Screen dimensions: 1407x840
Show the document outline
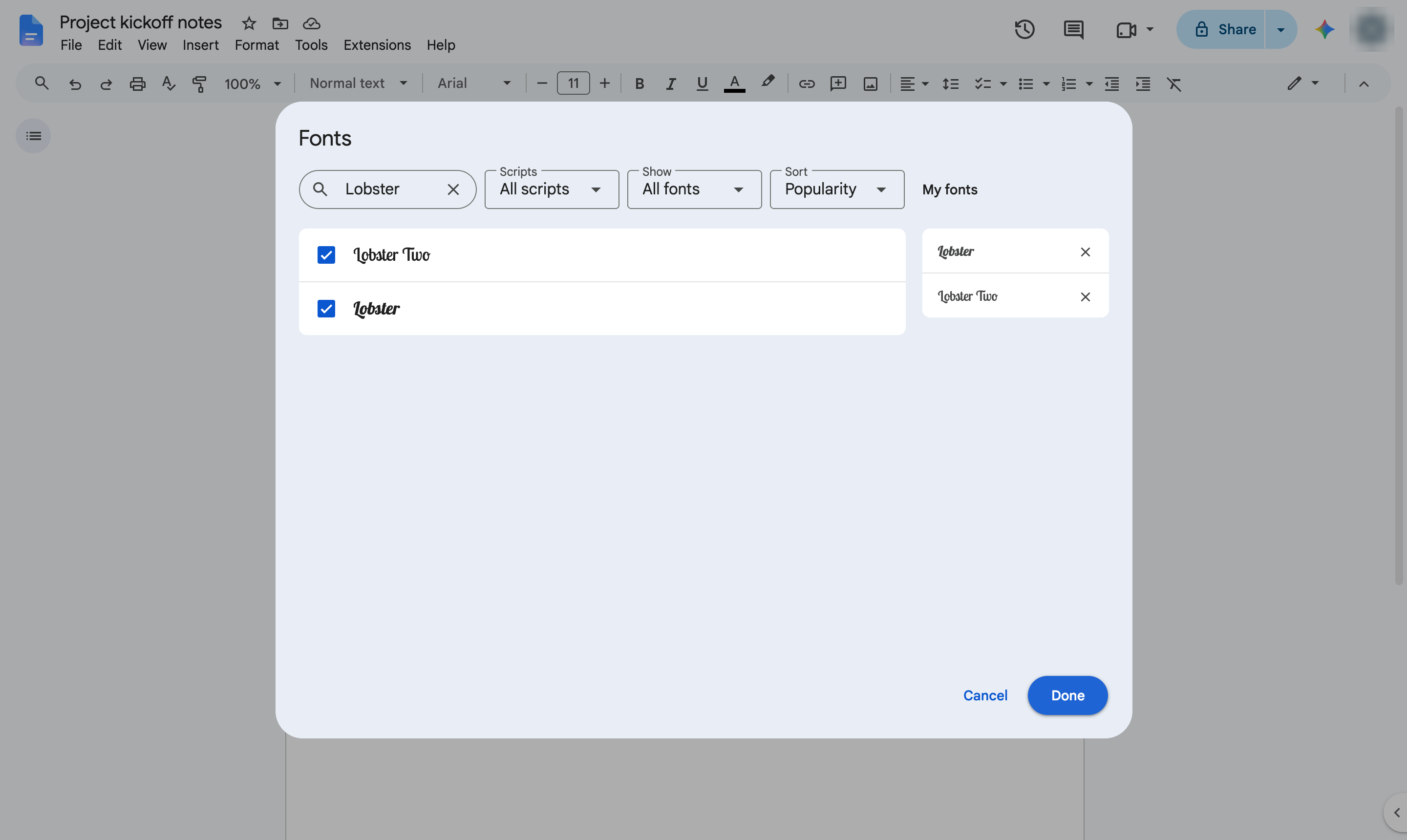tap(33, 136)
